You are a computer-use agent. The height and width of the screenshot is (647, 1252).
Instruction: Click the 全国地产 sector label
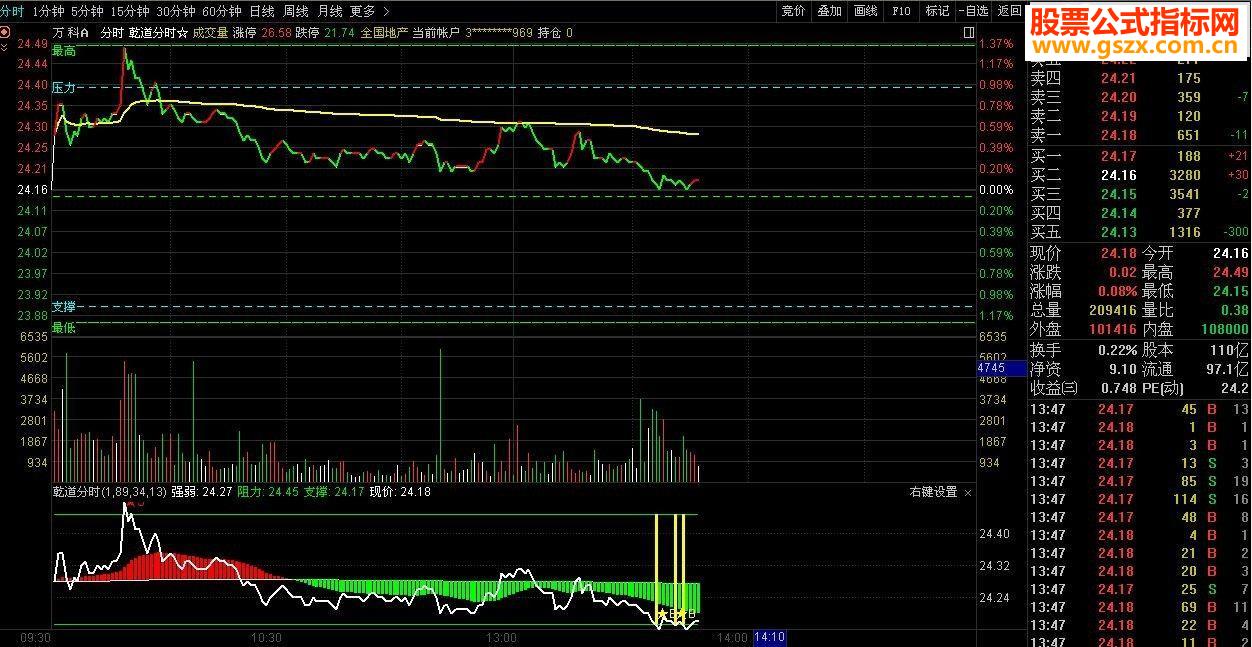point(384,32)
